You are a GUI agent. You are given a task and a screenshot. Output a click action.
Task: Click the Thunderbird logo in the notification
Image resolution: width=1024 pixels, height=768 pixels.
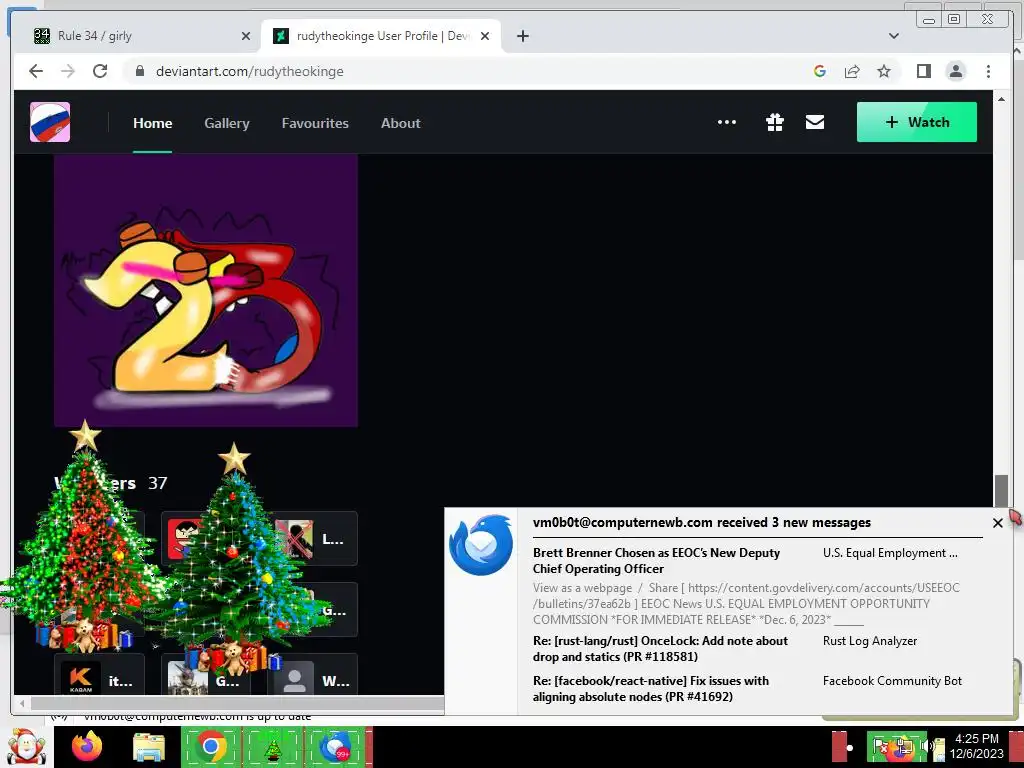coord(481,545)
